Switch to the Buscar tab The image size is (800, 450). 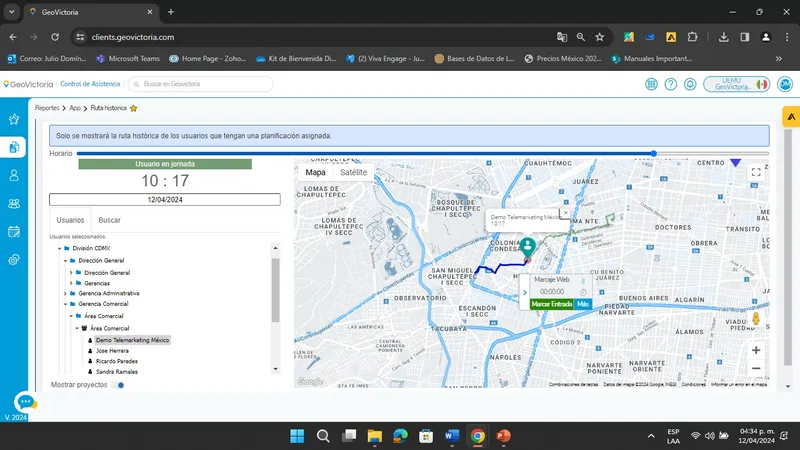[x=109, y=220]
